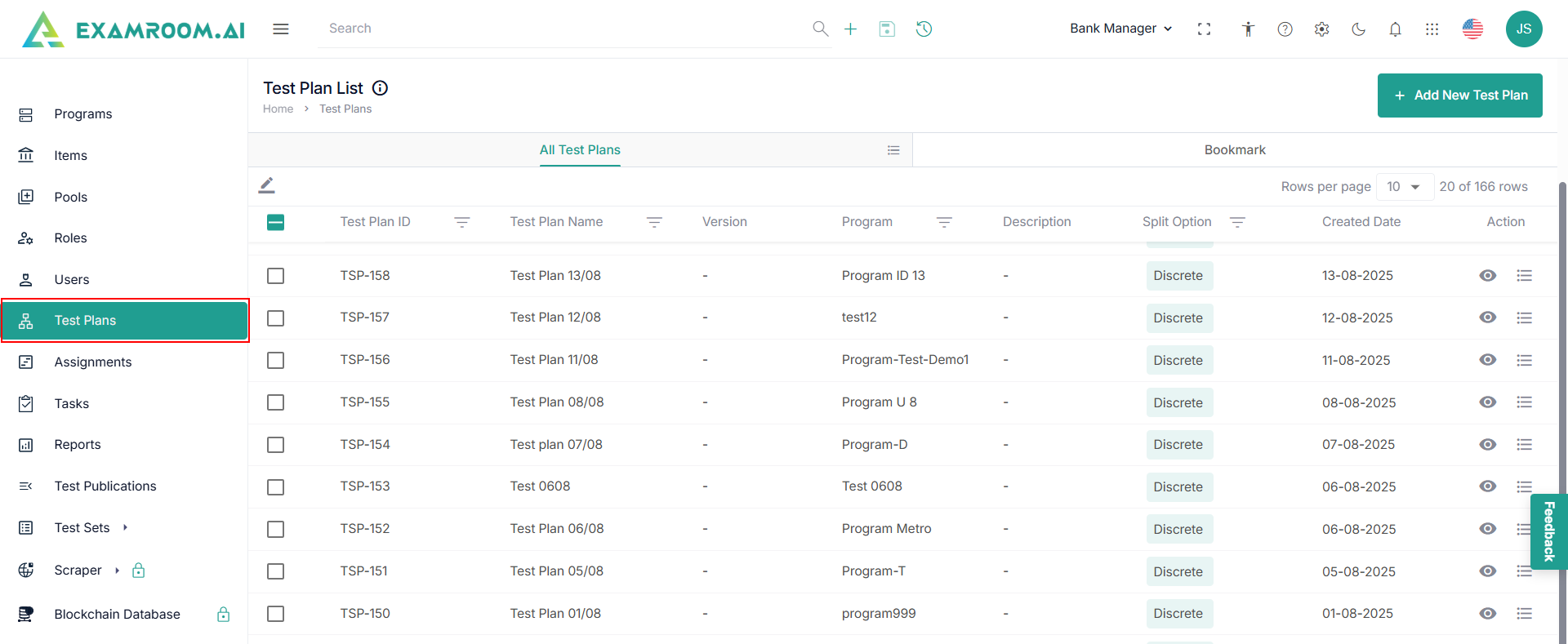Open the settings gear icon
The height and width of the screenshot is (644, 1568).
click(1321, 29)
